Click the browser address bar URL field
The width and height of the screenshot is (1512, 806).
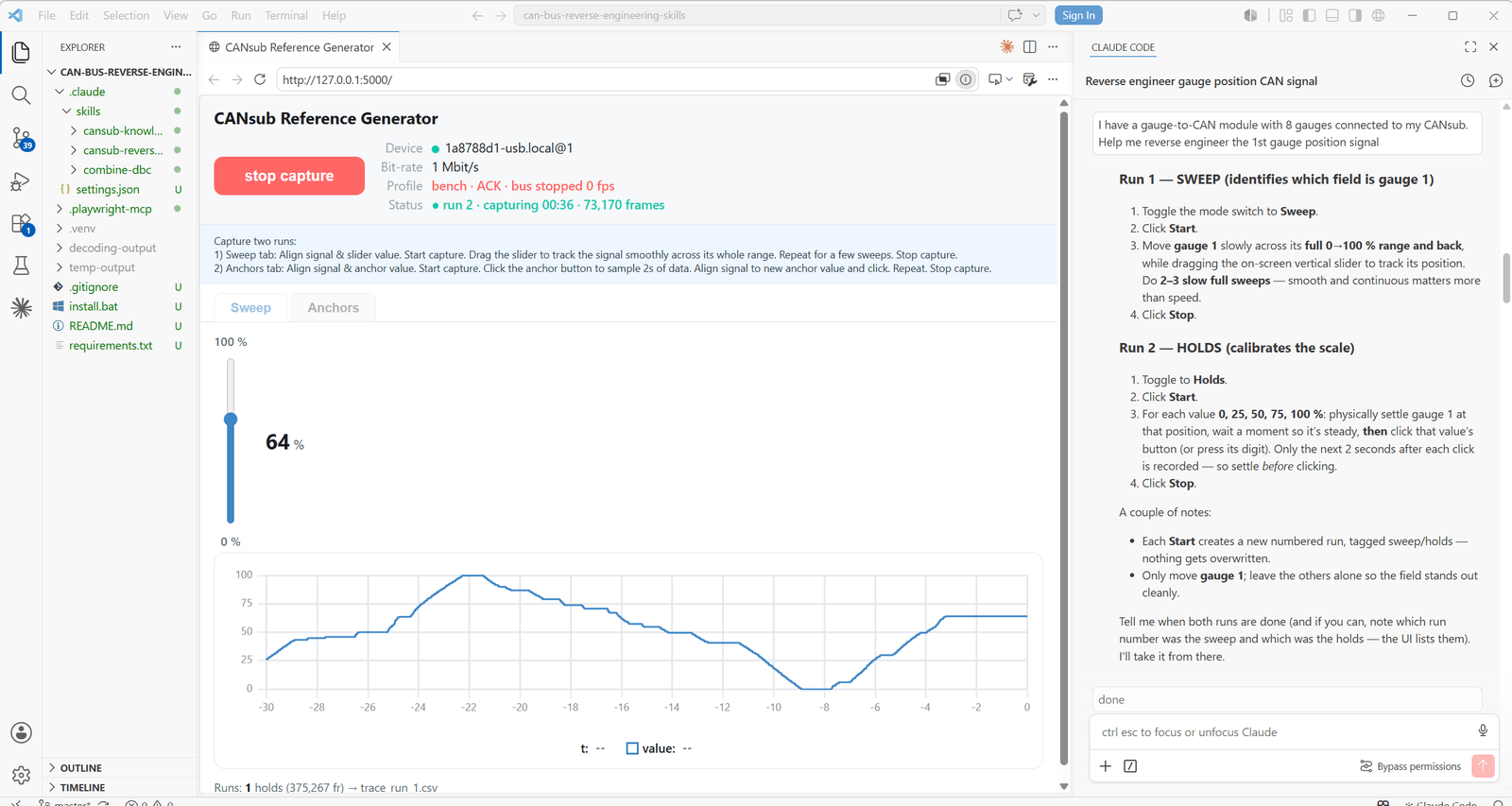(x=605, y=79)
